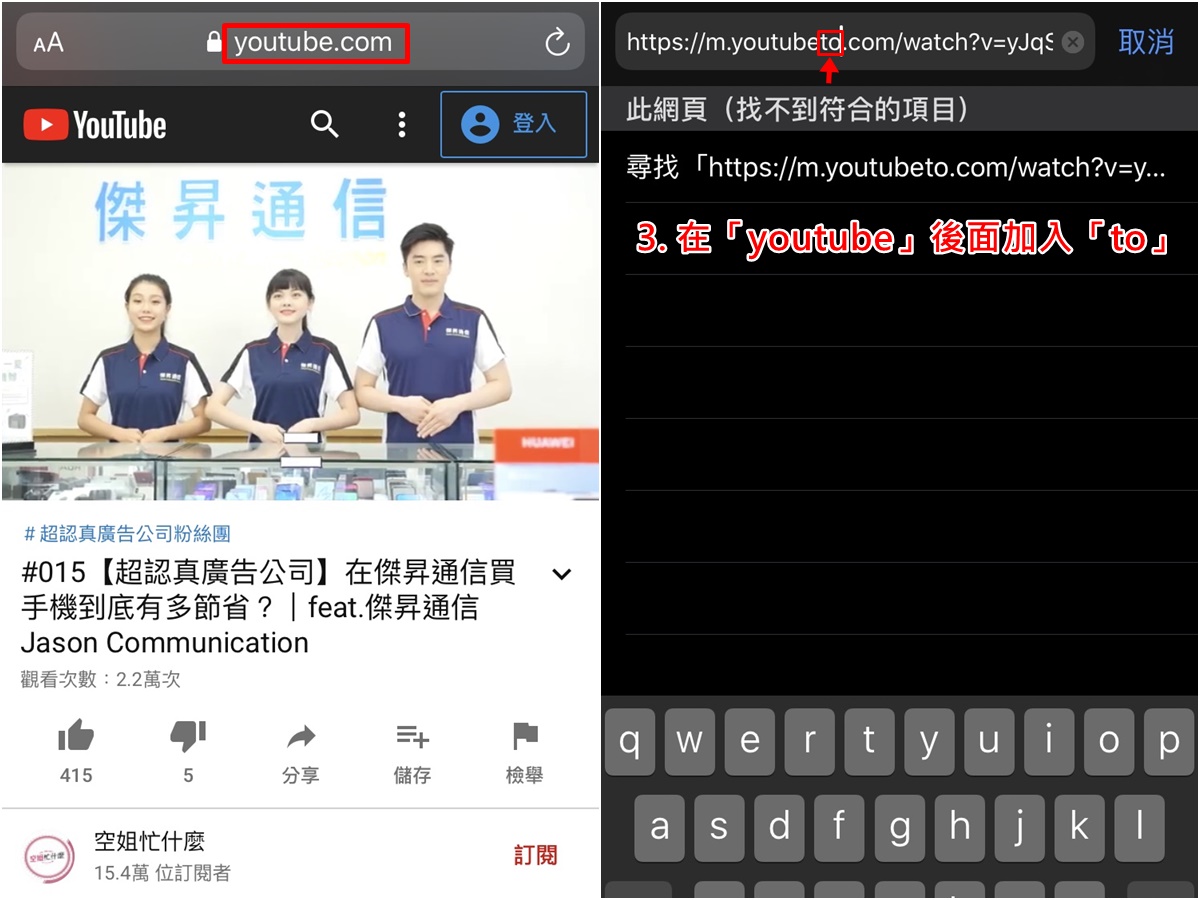This screenshot has height=900, width=1200.
Task: Sign in with the 登入 button
Action: [x=513, y=124]
